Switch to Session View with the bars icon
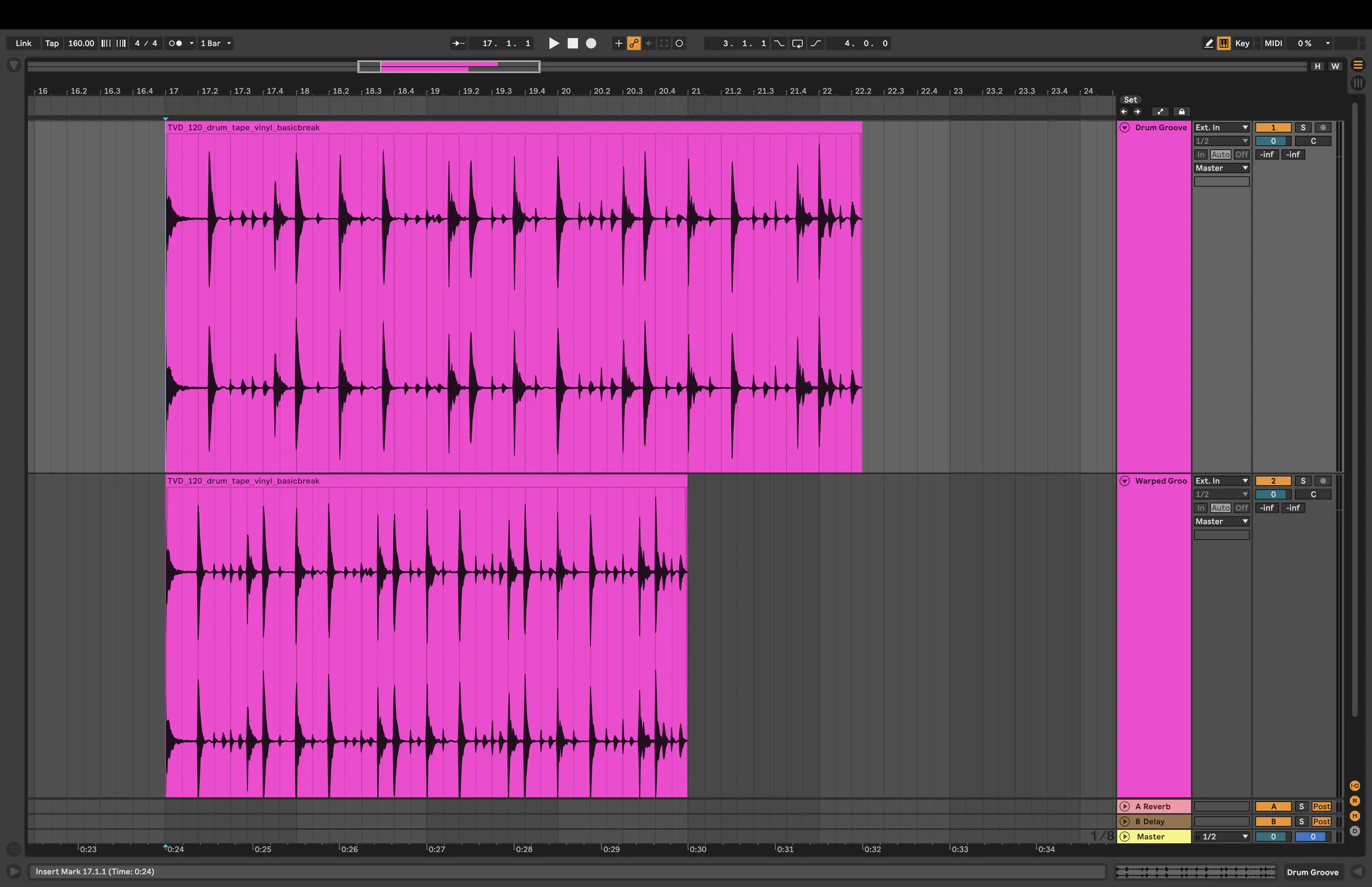The image size is (1372, 887). coord(1358,83)
